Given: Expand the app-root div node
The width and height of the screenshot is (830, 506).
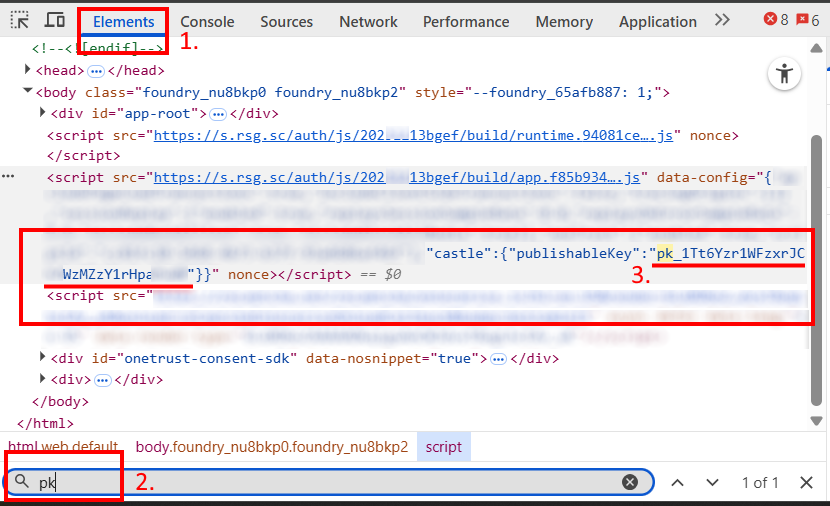Looking at the screenshot, I should [41, 113].
